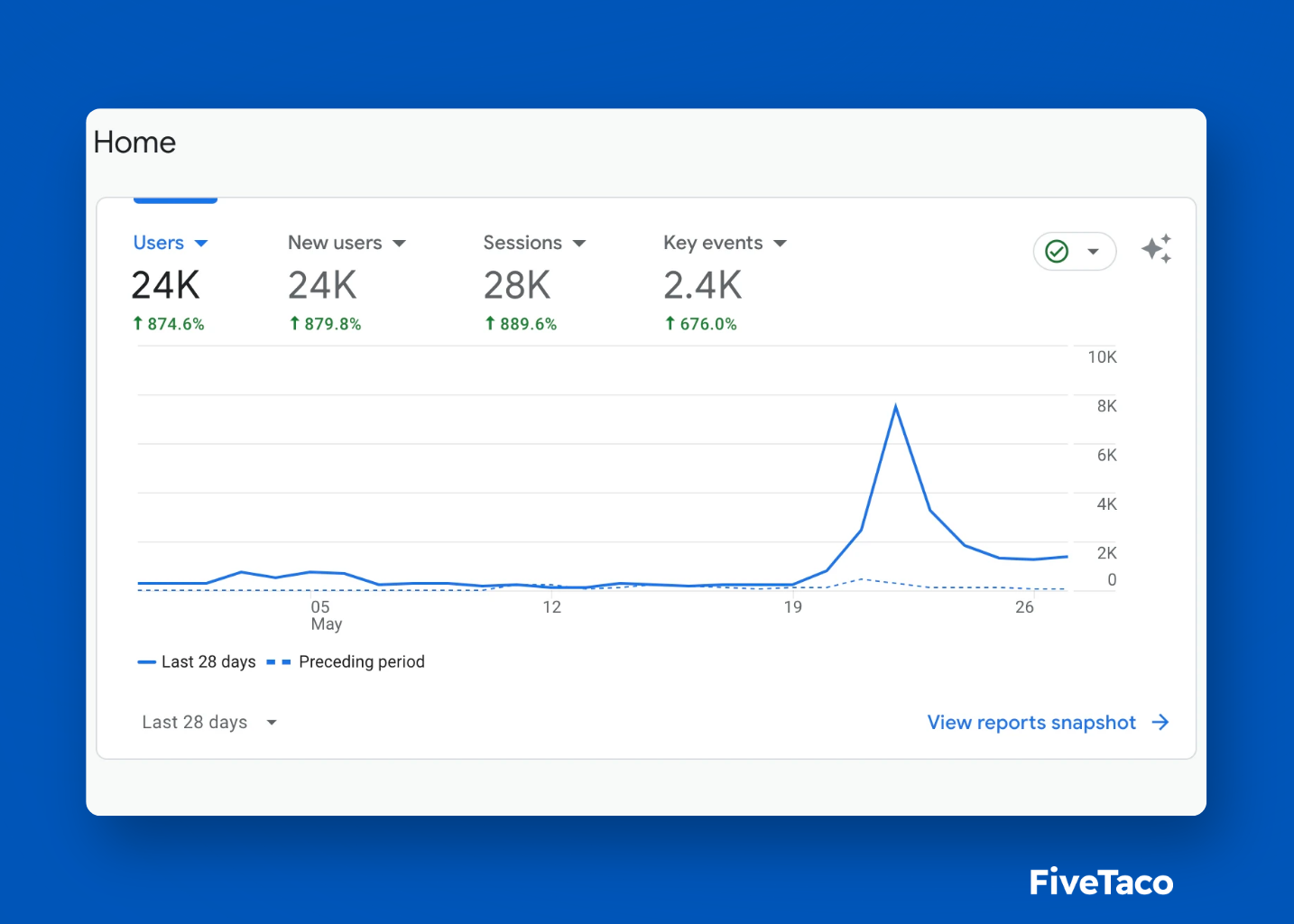Click the Preceding period legend entry

[x=346, y=661]
